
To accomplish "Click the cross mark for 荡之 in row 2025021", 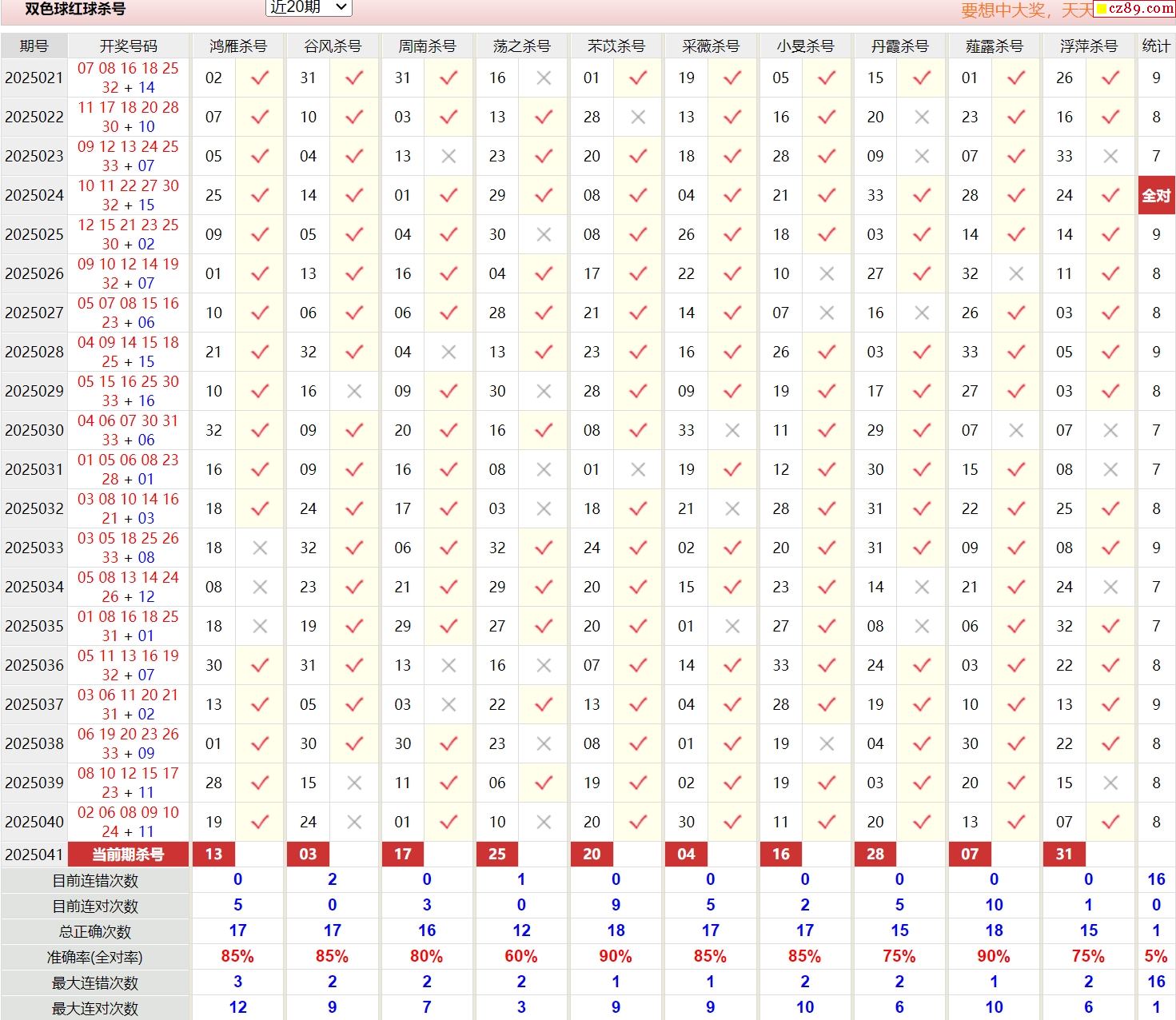I will pyautogui.click(x=544, y=78).
